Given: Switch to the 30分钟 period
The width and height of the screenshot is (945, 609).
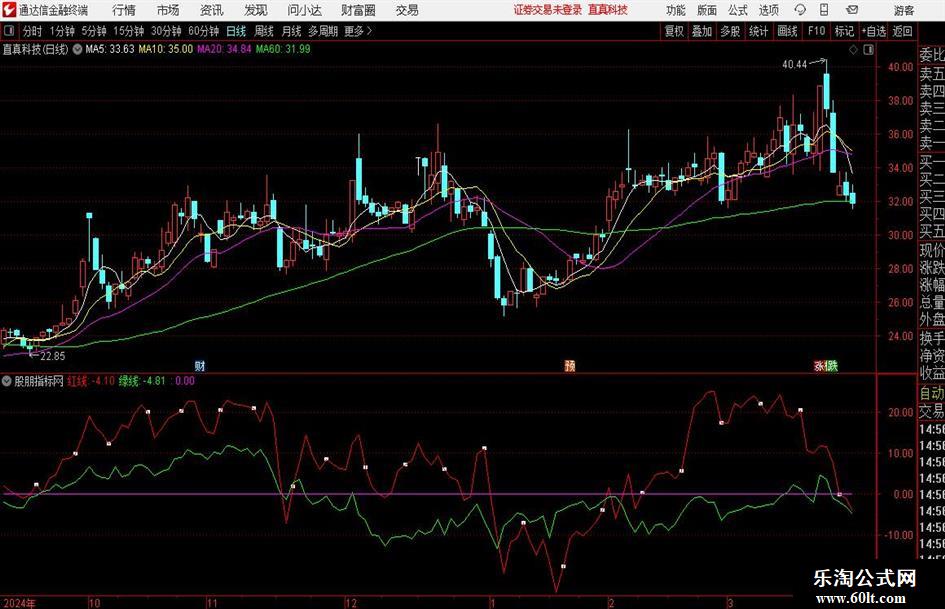Looking at the screenshot, I should 166,31.
